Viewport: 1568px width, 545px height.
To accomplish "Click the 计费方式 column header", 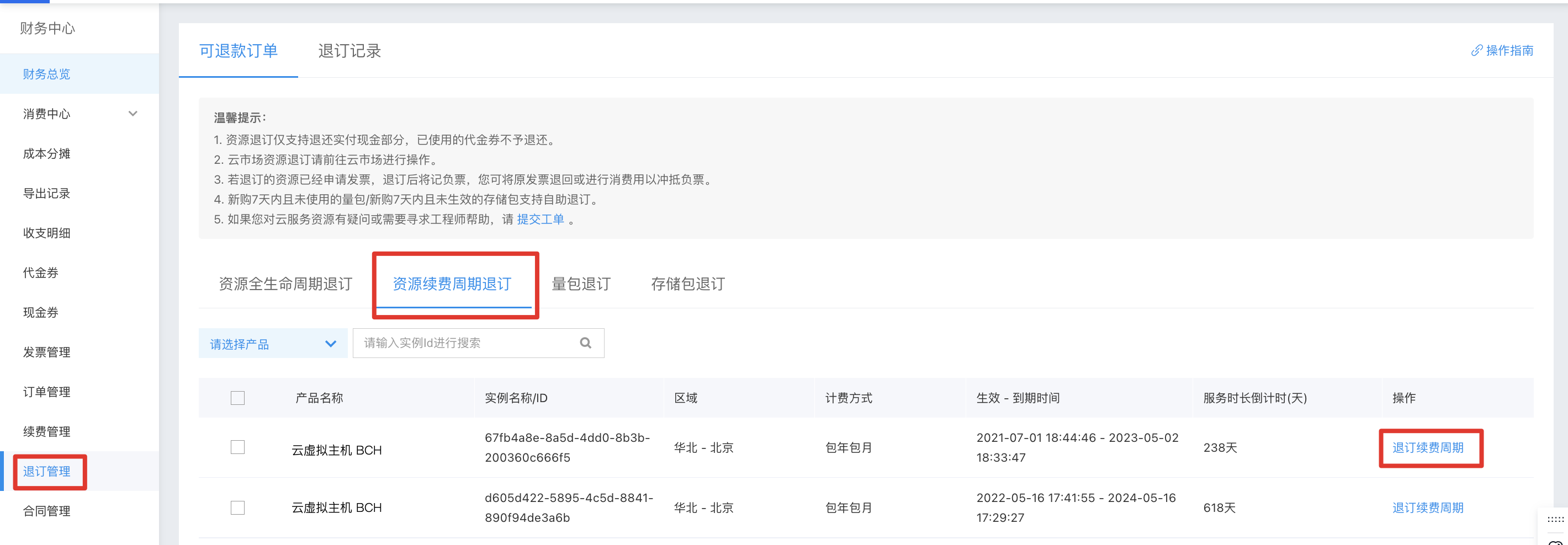I will [x=849, y=398].
